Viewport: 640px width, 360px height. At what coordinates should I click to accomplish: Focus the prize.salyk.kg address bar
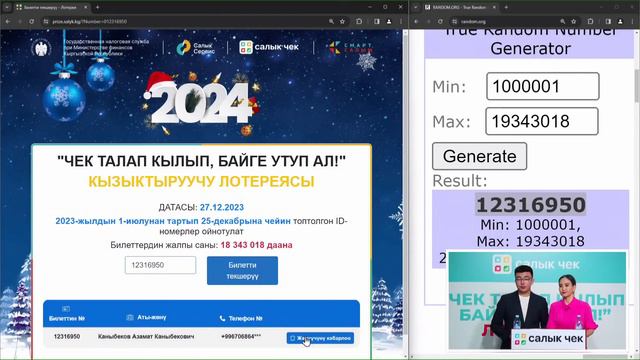[x=184, y=21]
